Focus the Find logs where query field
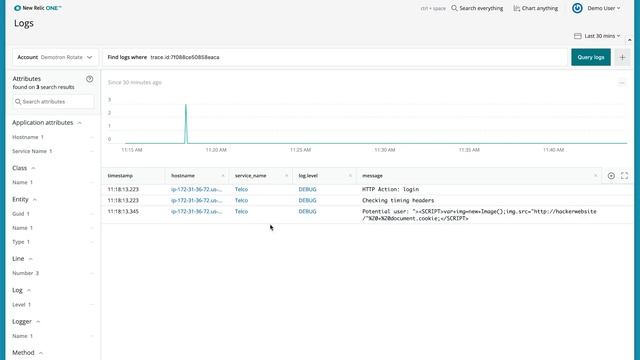 (x=335, y=57)
